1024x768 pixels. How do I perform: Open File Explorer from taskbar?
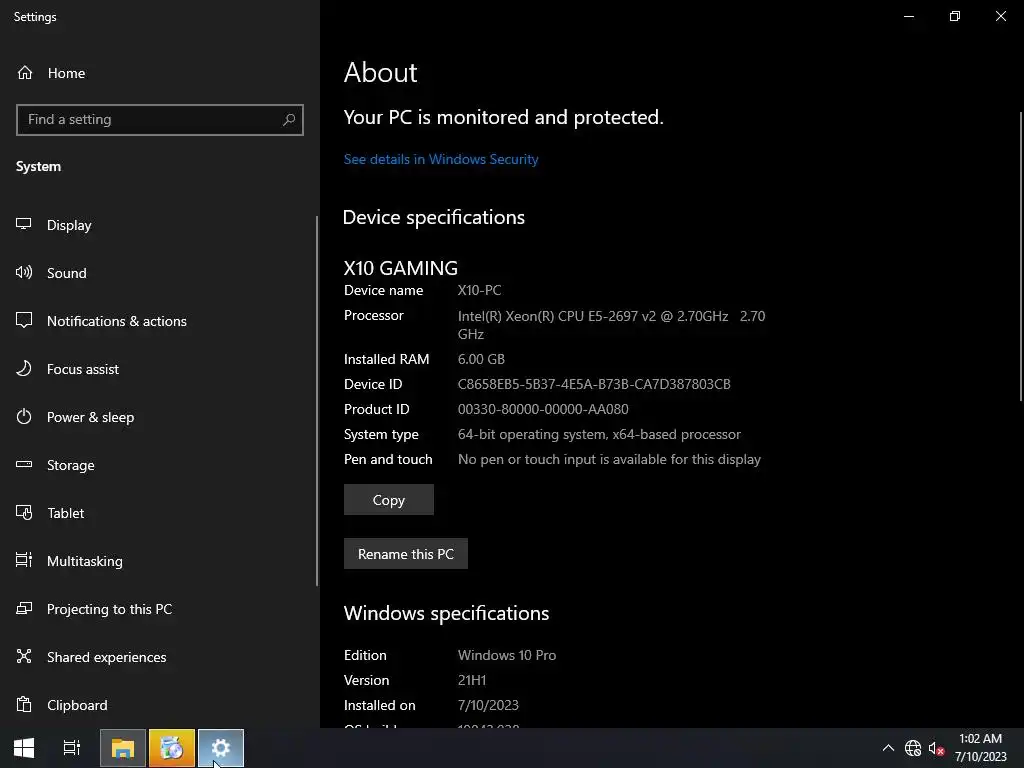(x=123, y=748)
